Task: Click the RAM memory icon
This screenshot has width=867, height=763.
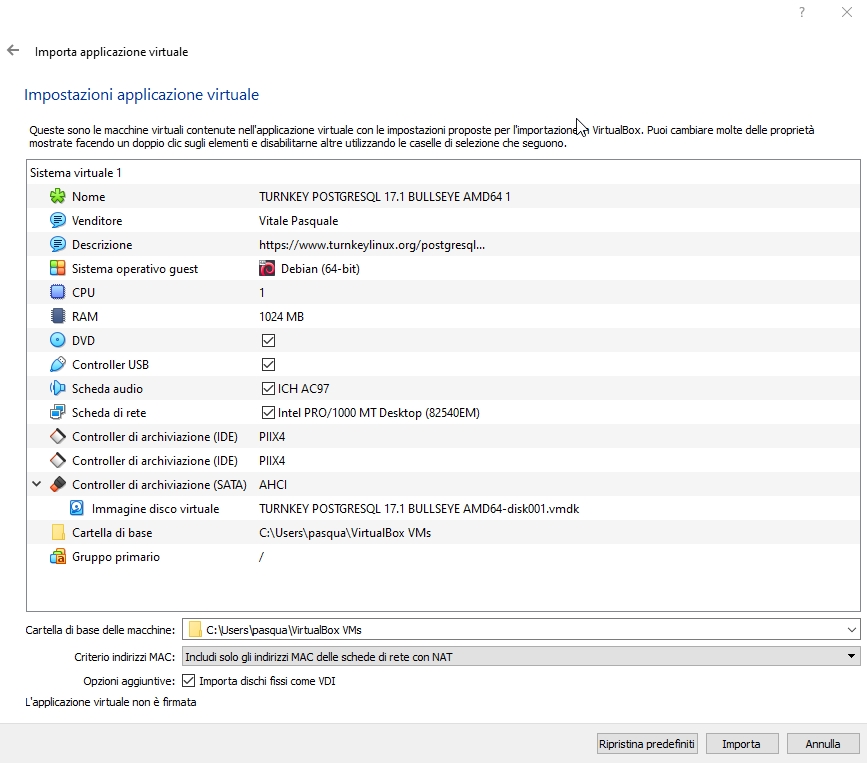Action: 58,317
